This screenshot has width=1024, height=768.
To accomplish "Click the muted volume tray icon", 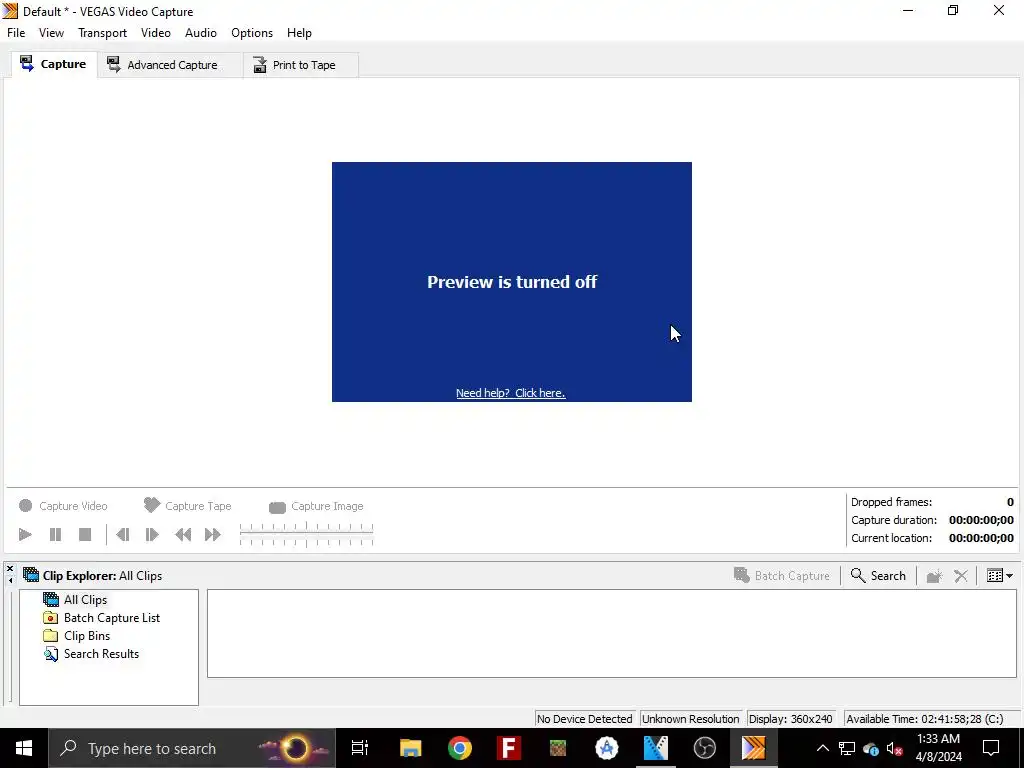I will click(x=895, y=748).
